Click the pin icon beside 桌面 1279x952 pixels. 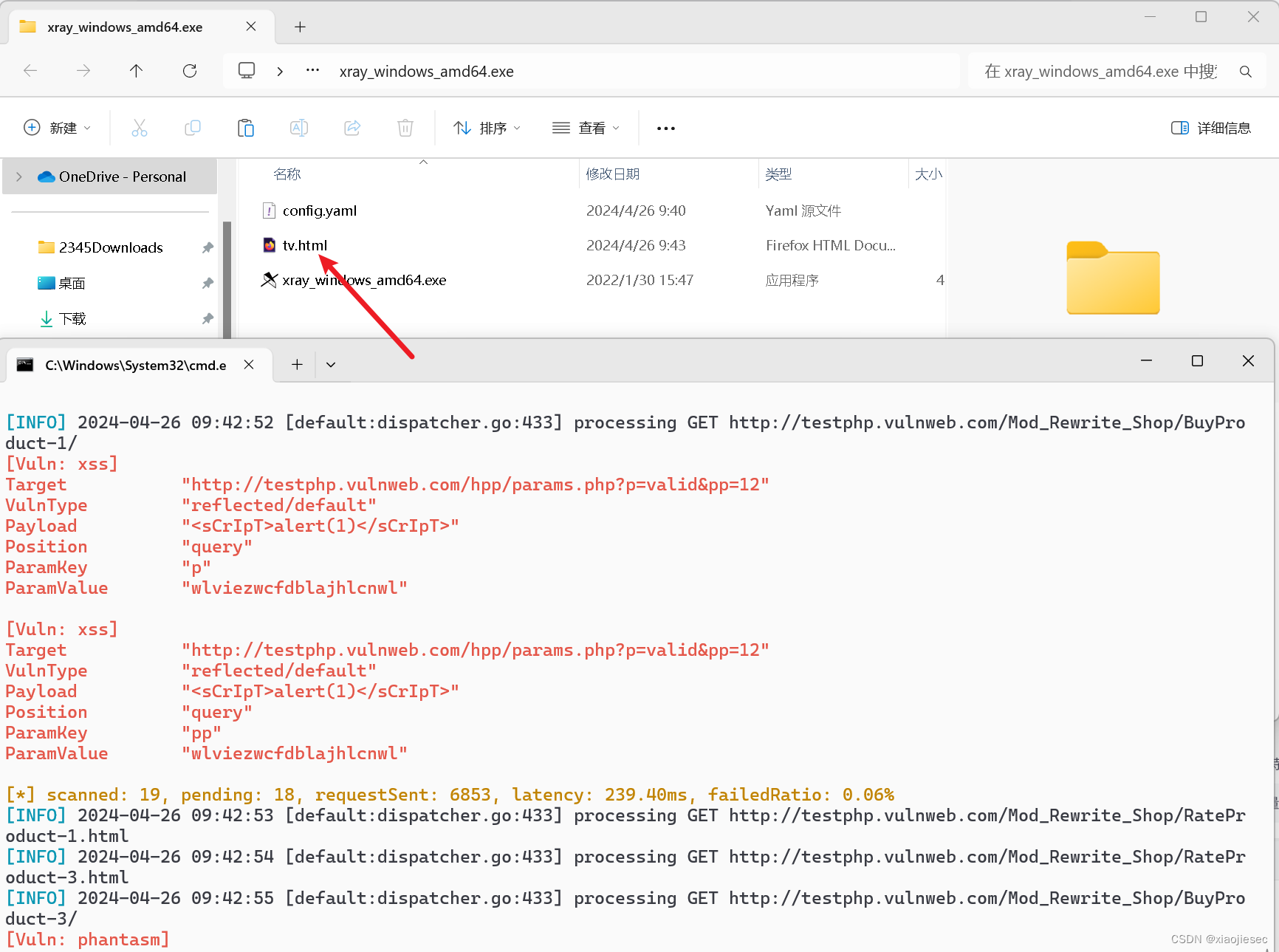208,283
